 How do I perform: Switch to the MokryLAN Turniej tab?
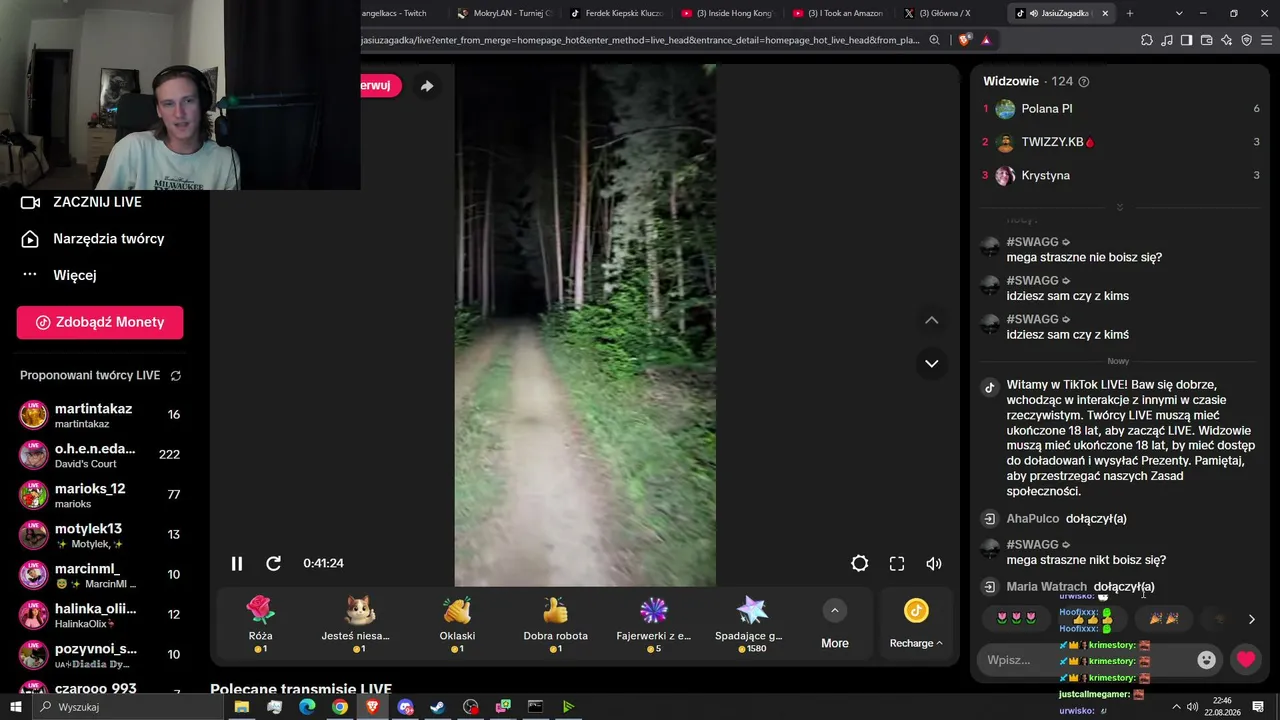pos(503,13)
